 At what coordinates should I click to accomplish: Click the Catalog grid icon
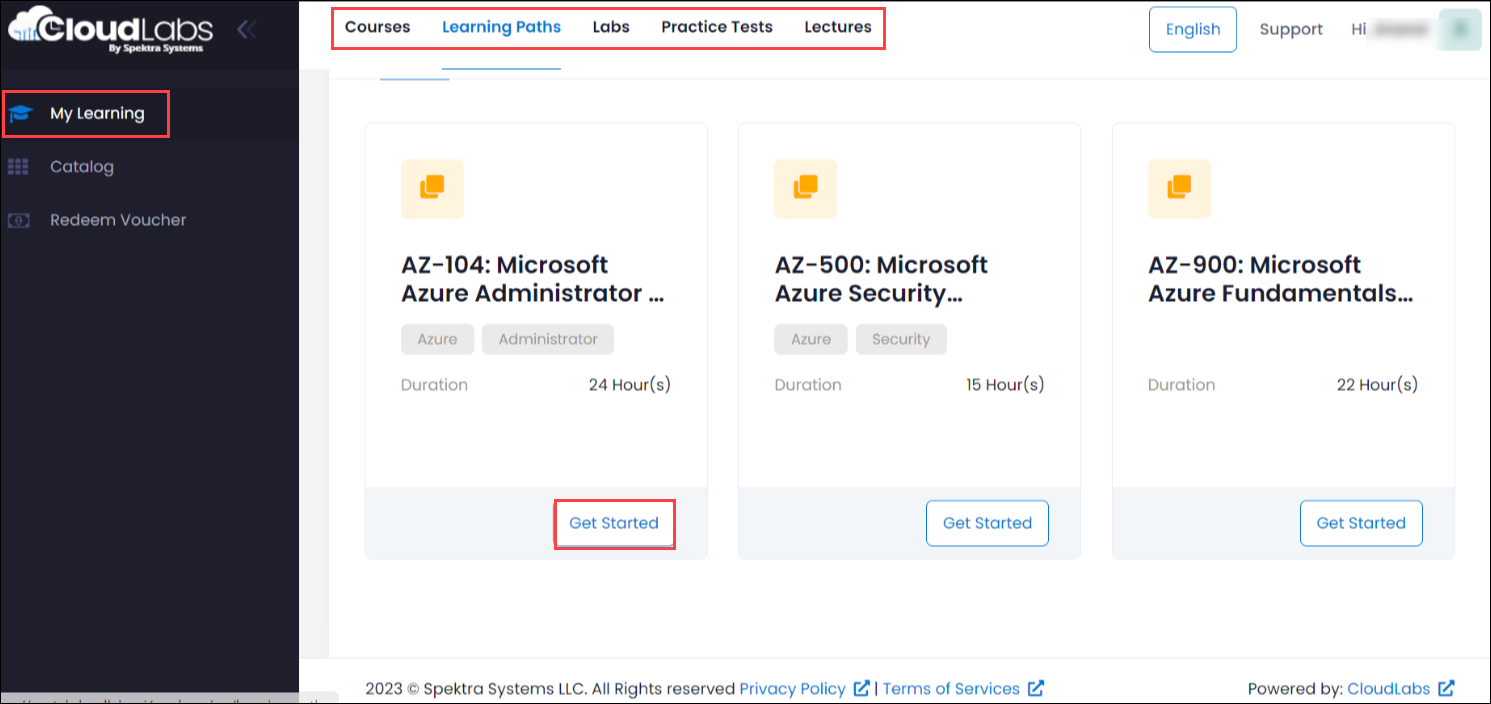click(x=18, y=167)
